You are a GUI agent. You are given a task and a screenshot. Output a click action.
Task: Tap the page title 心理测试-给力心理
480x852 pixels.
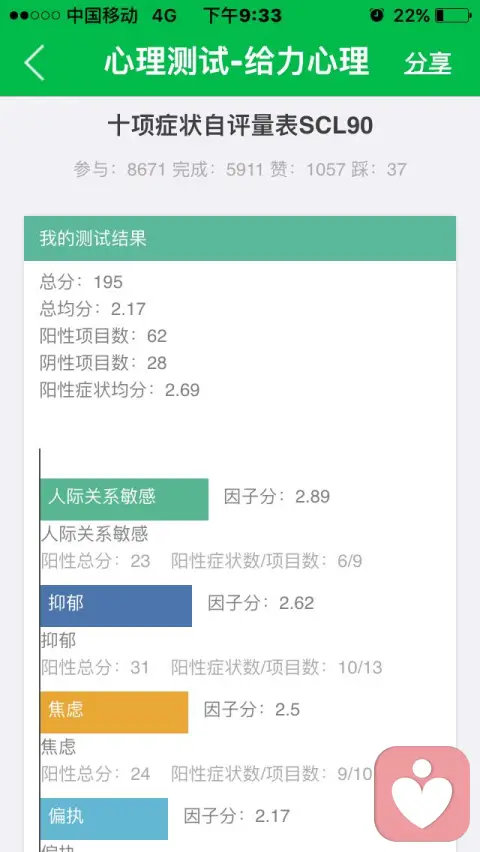[x=236, y=61]
